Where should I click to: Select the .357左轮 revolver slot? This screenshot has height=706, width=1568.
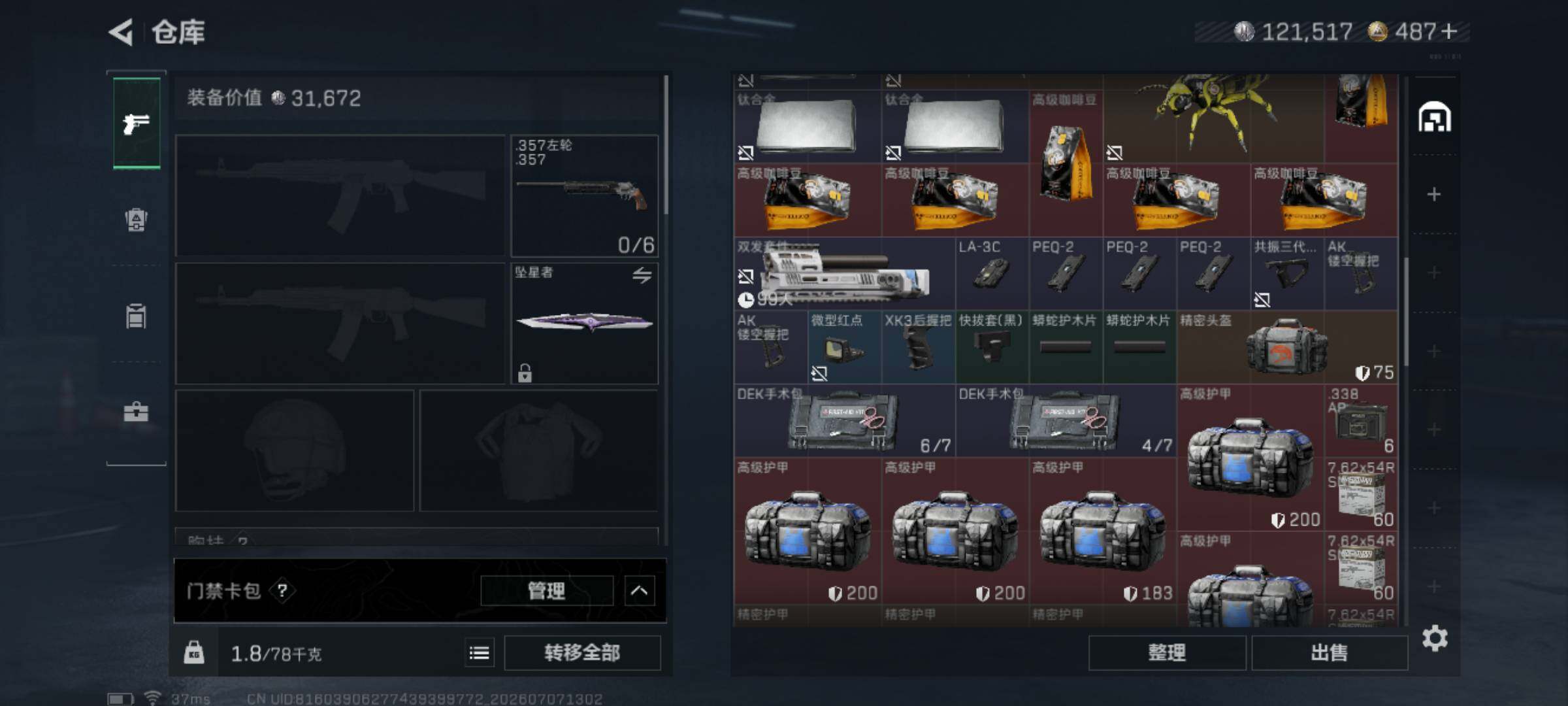584,195
